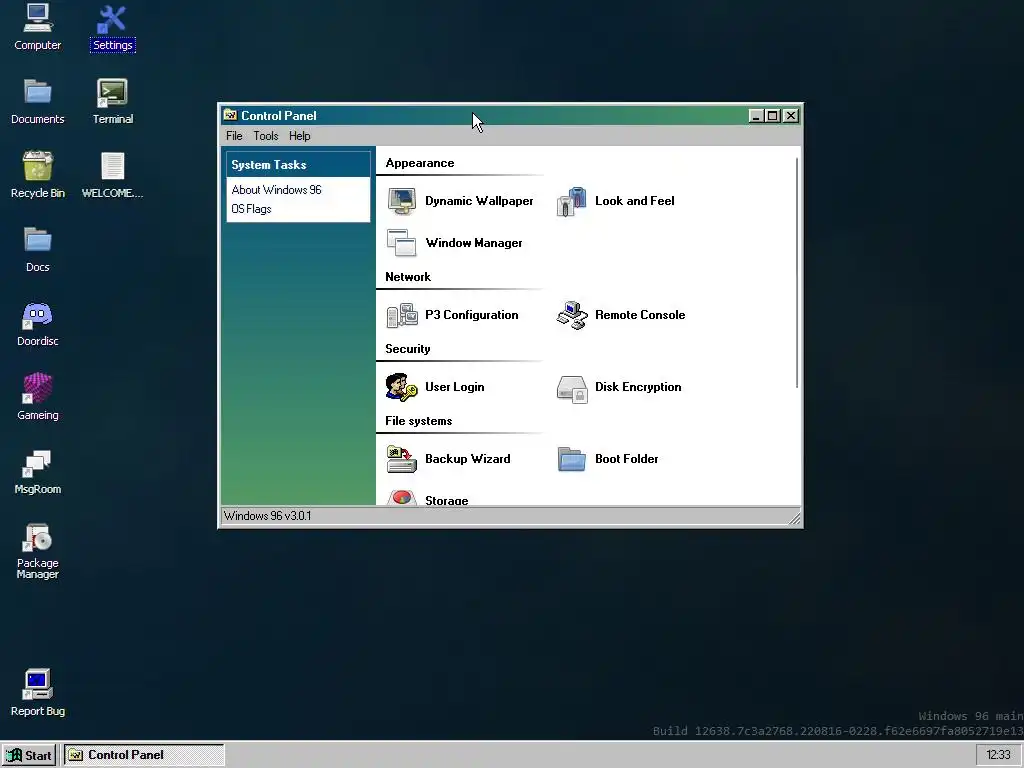Open the Tools menu
Image resolution: width=1024 pixels, height=768 pixels.
coord(266,136)
